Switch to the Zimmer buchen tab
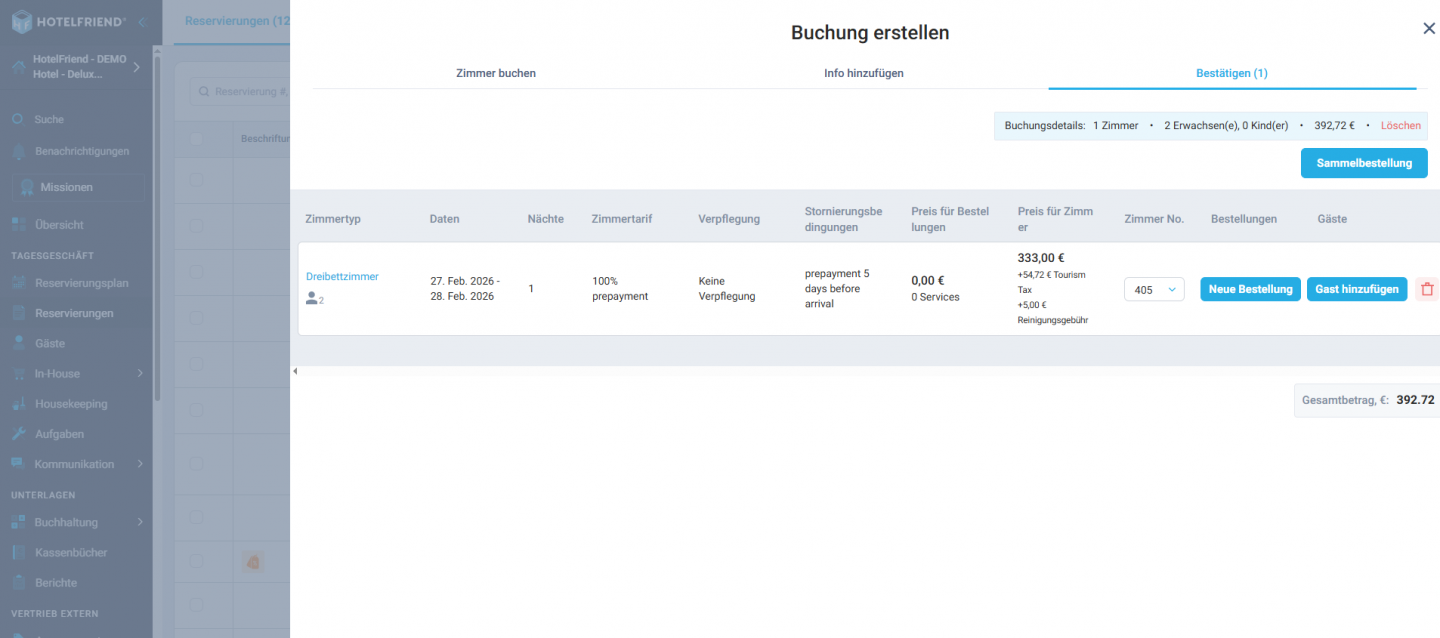Viewport: 1440px width, 638px height. tap(496, 73)
